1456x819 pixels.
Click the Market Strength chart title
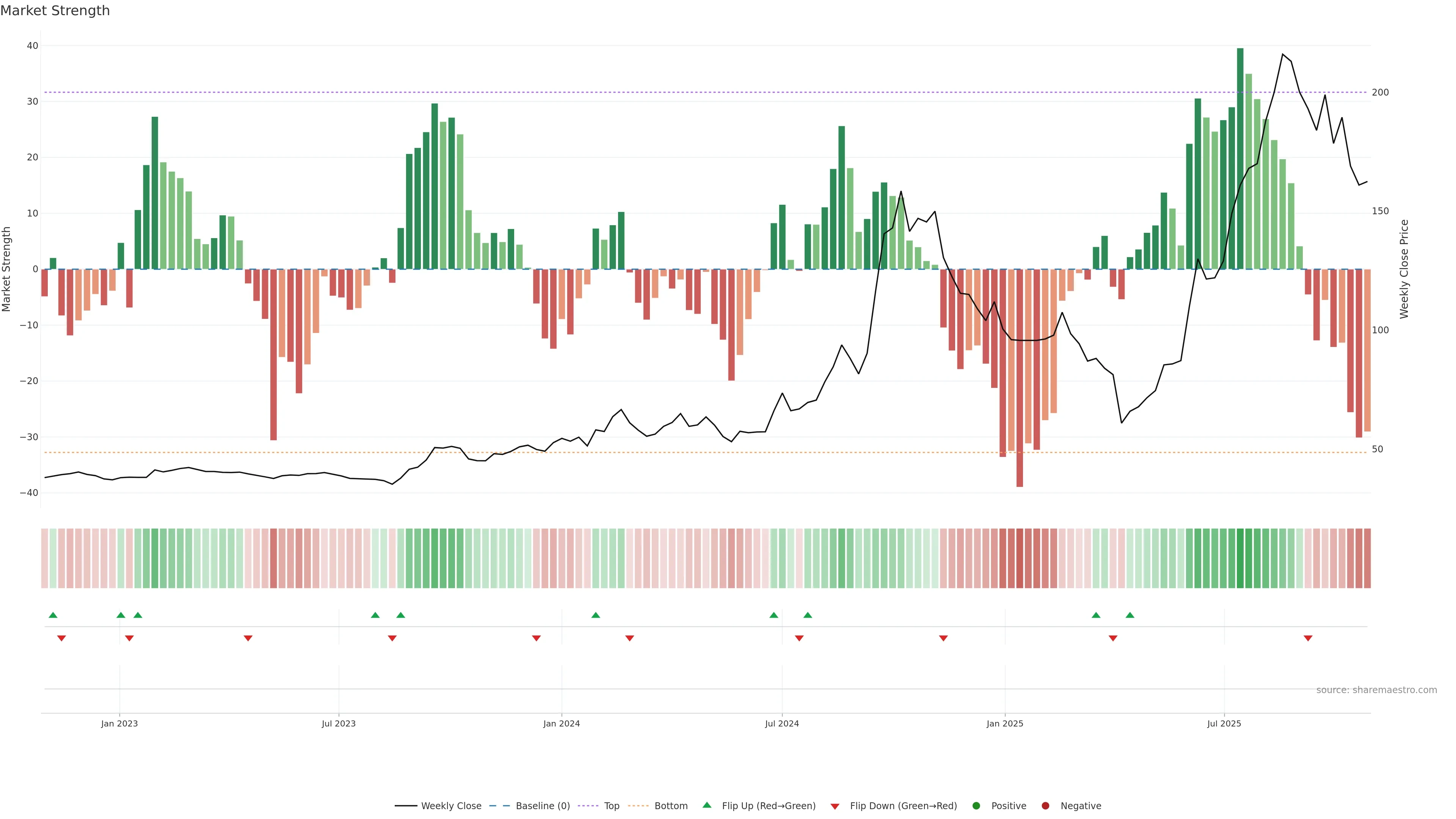tap(55, 11)
